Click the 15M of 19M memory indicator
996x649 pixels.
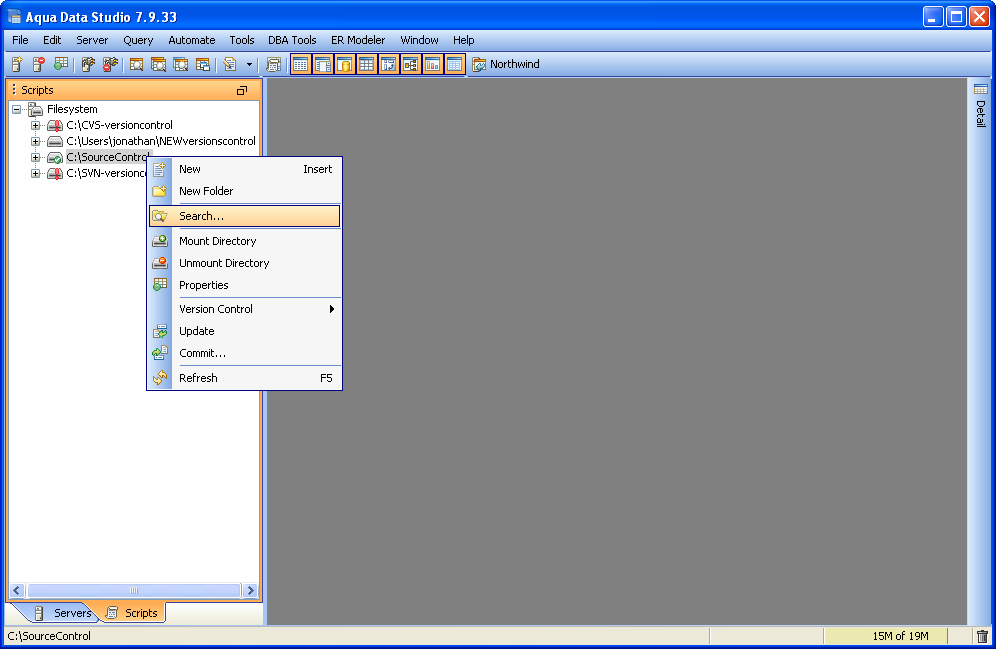pos(886,636)
